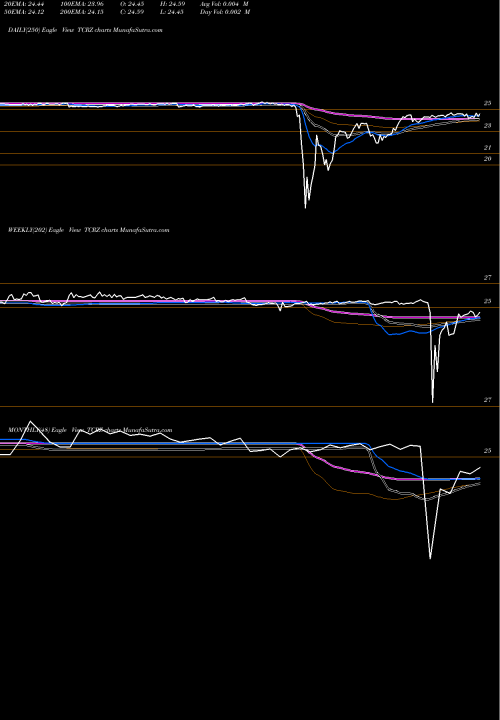Click price label 23 on daily chart
Image resolution: width=500 pixels, height=720 pixels.
(488, 125)
